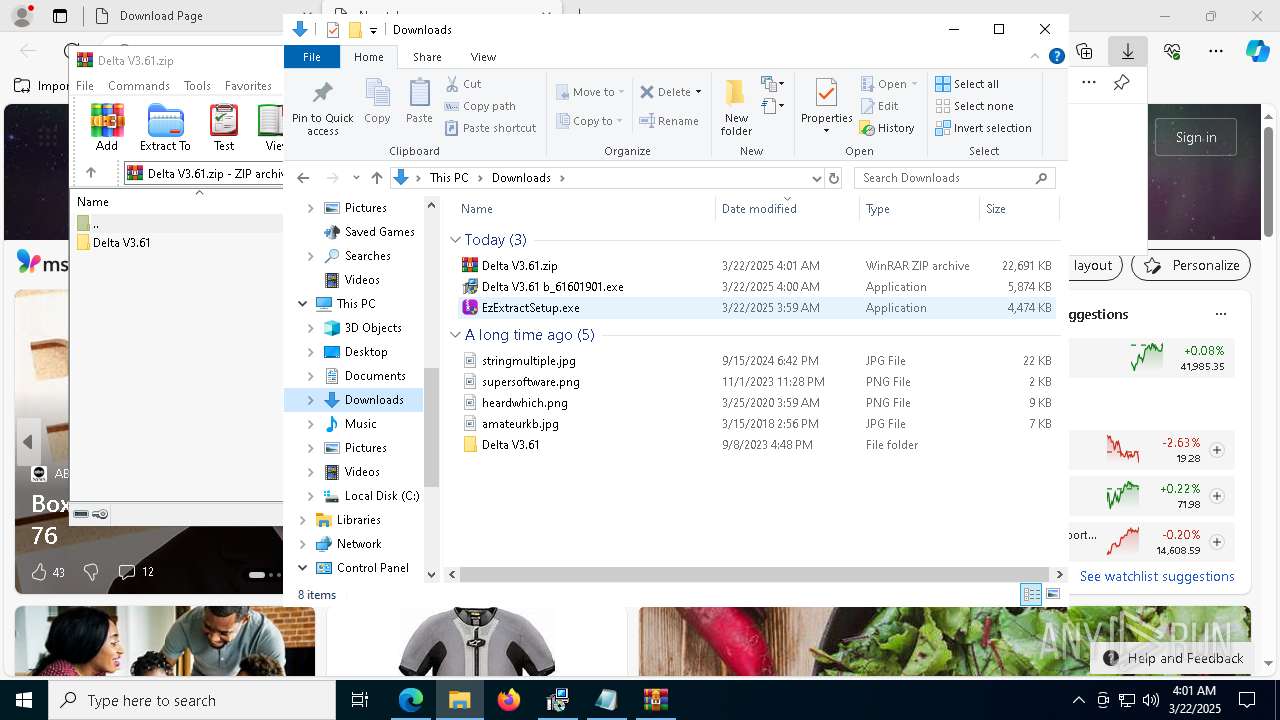
Task: Switch to Large icons view in status bar
Action: coord(1052,595)
